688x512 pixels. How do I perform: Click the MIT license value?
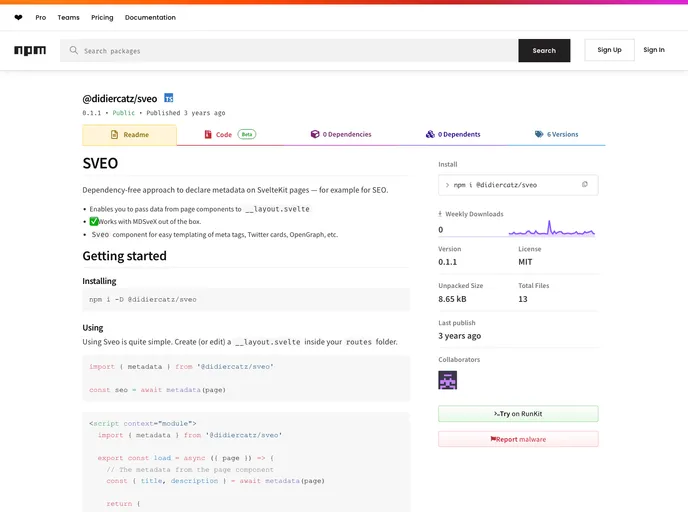(525, 262)
